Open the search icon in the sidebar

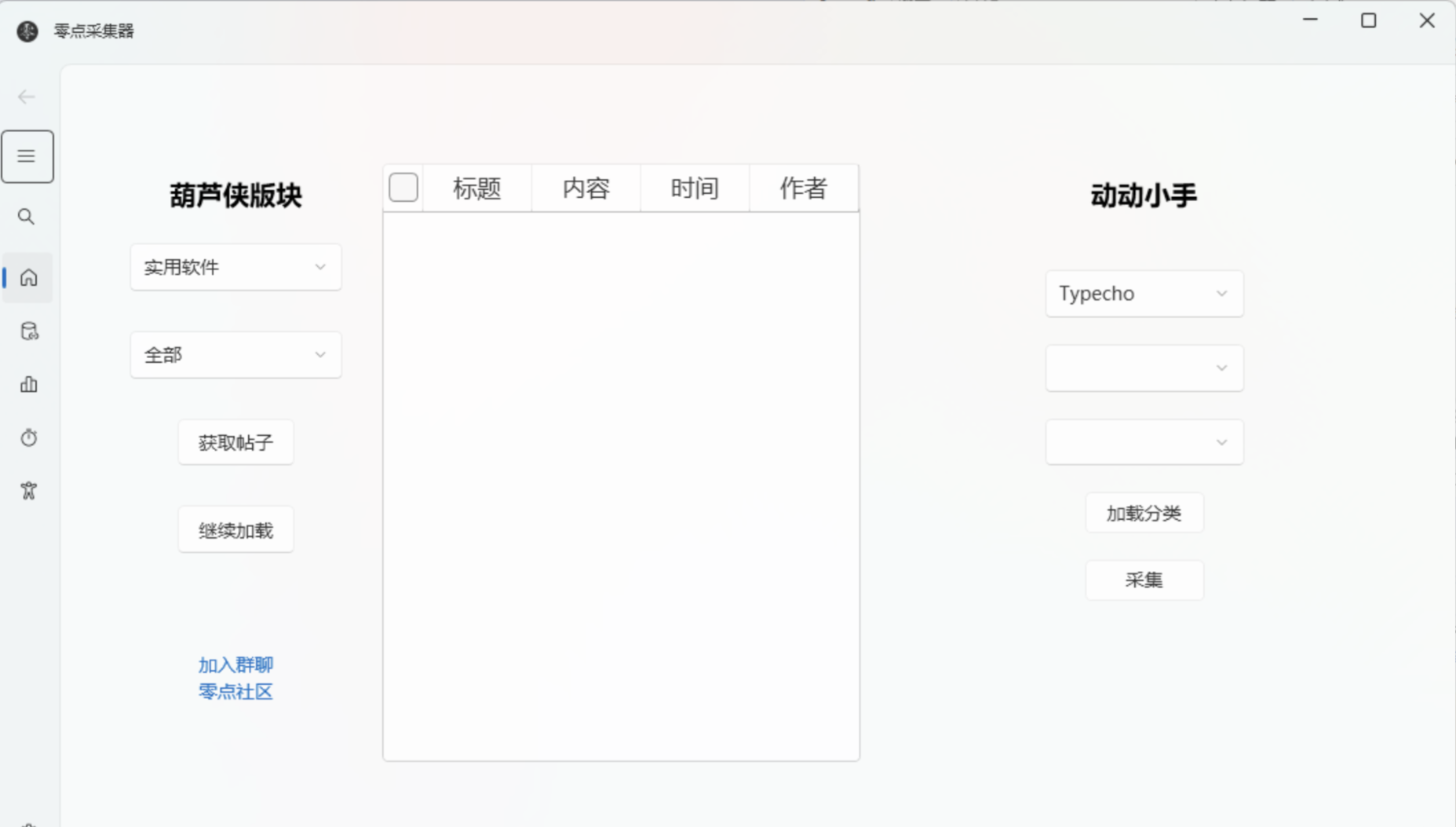[x=27, y=217]
